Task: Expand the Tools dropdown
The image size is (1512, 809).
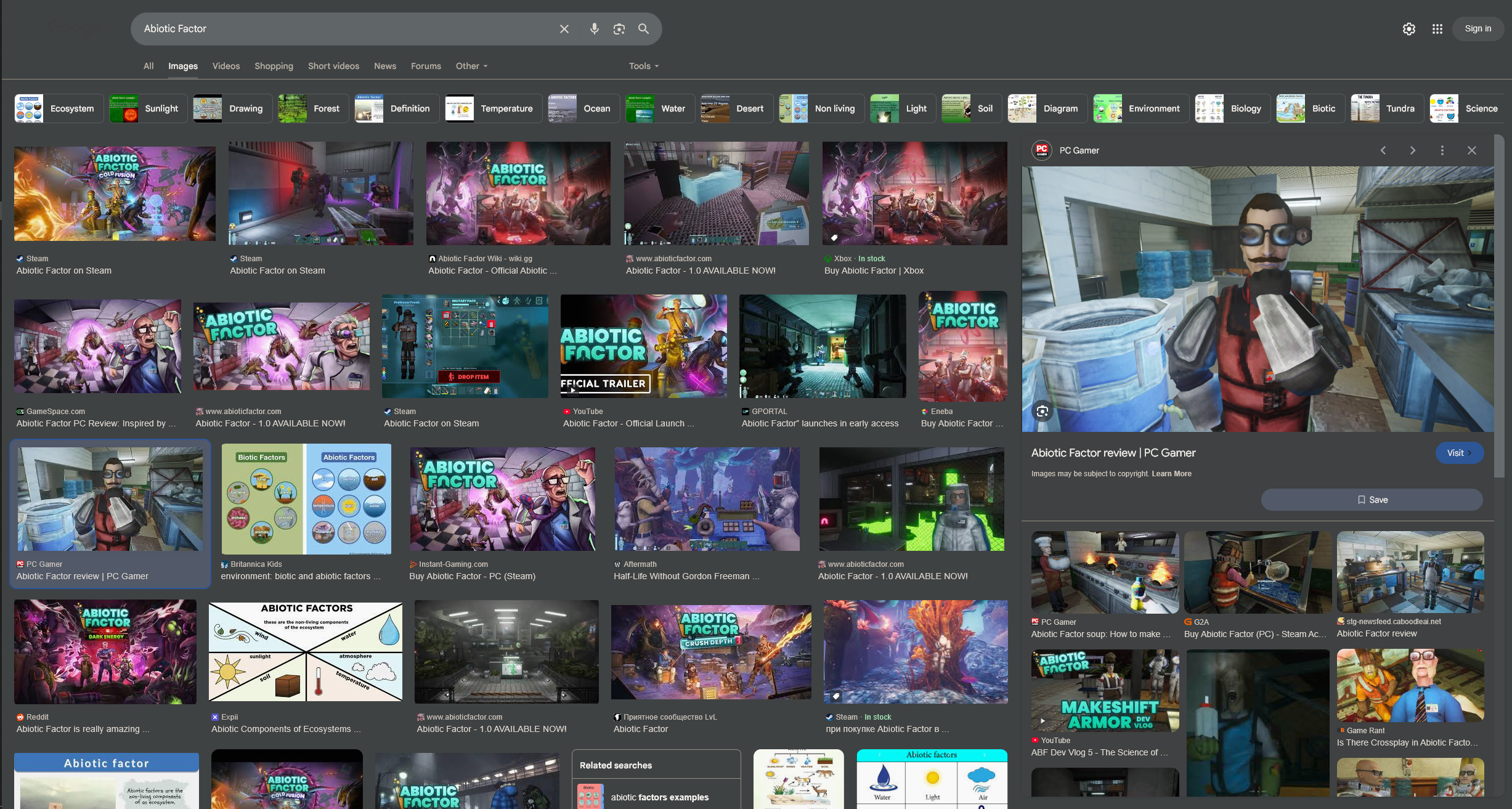Action: click(x=644, y=66)
